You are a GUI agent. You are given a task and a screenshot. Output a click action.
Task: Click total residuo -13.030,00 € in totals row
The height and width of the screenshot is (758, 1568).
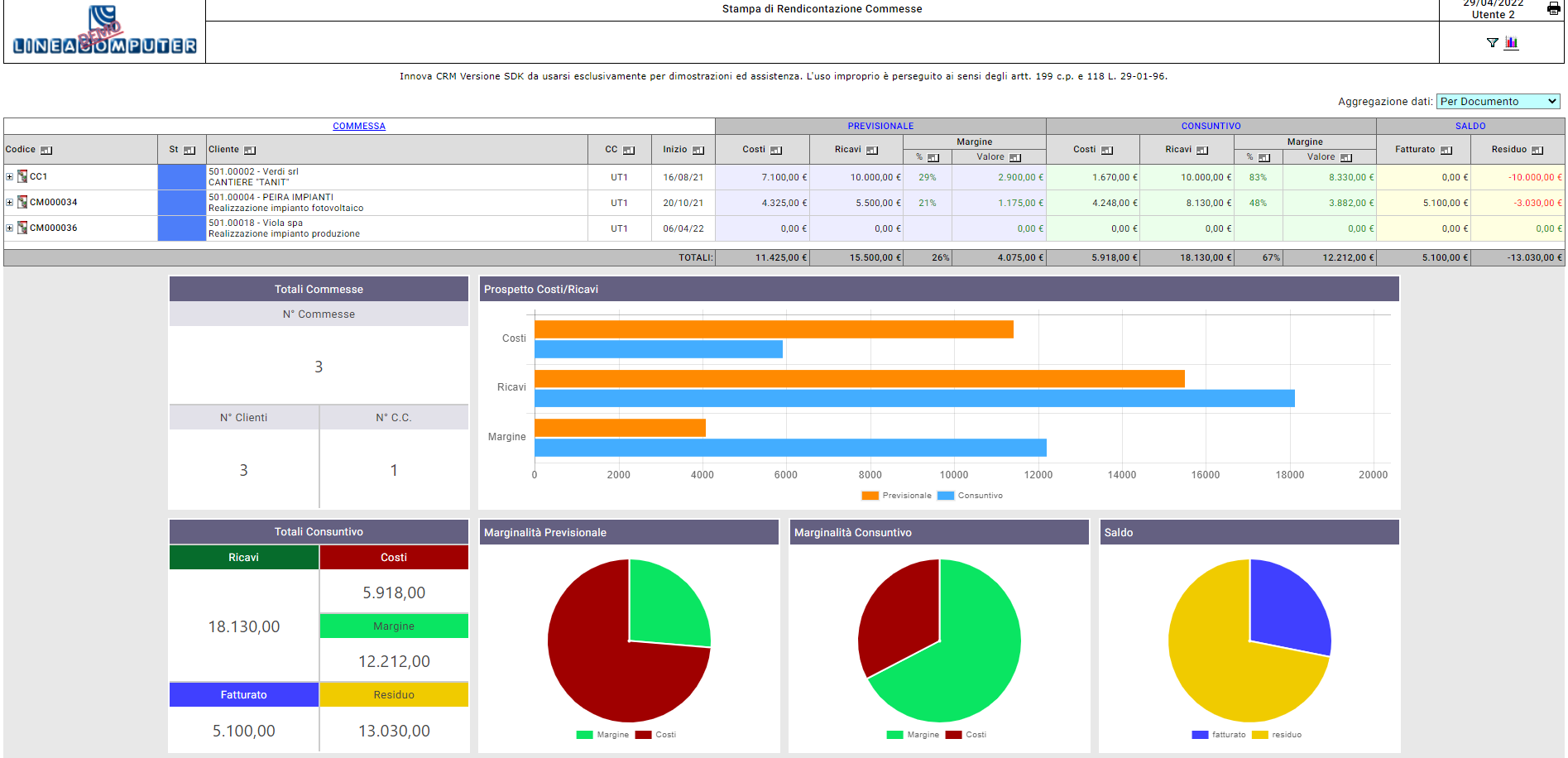1535,257
